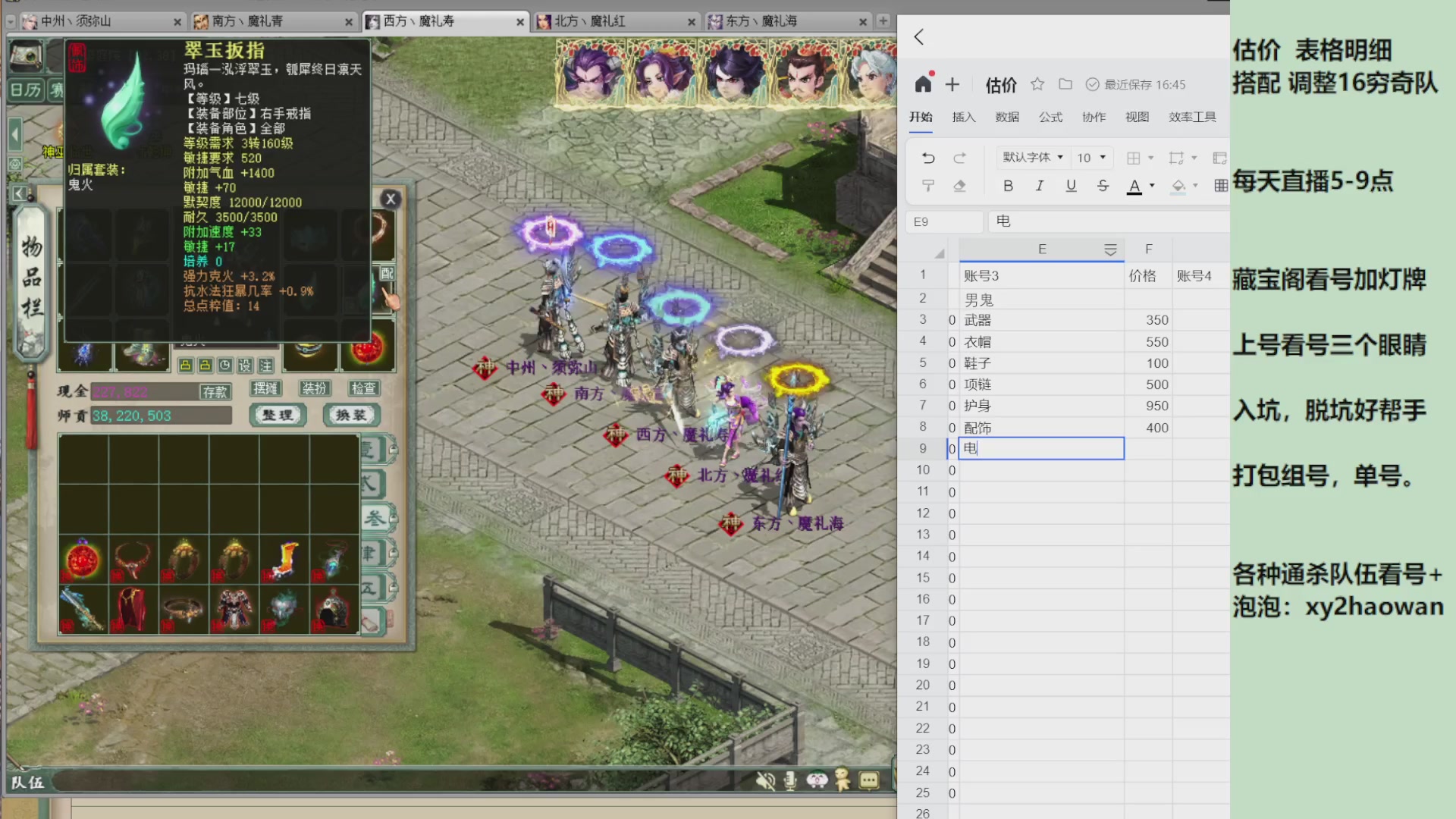1456x819 pixels.
Task: Close the 中州丶须弥山 game tab
Action: point(177,22)
